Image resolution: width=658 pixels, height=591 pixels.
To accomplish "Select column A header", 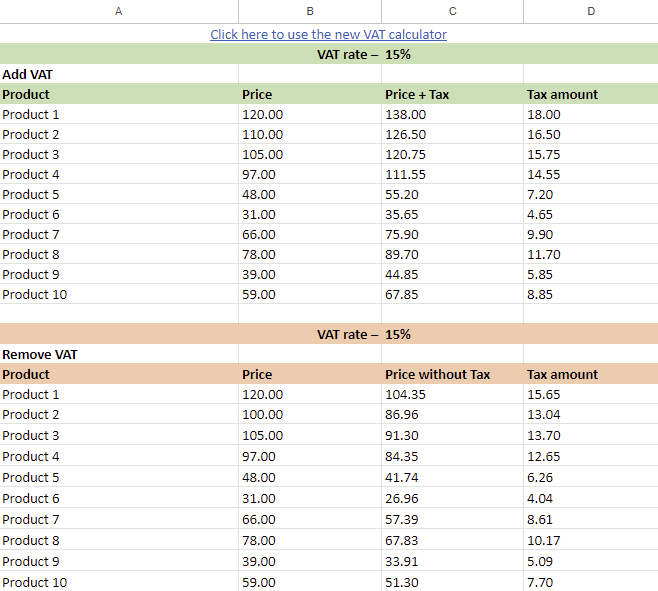I will pyautogui.click(x=119, y=11).
